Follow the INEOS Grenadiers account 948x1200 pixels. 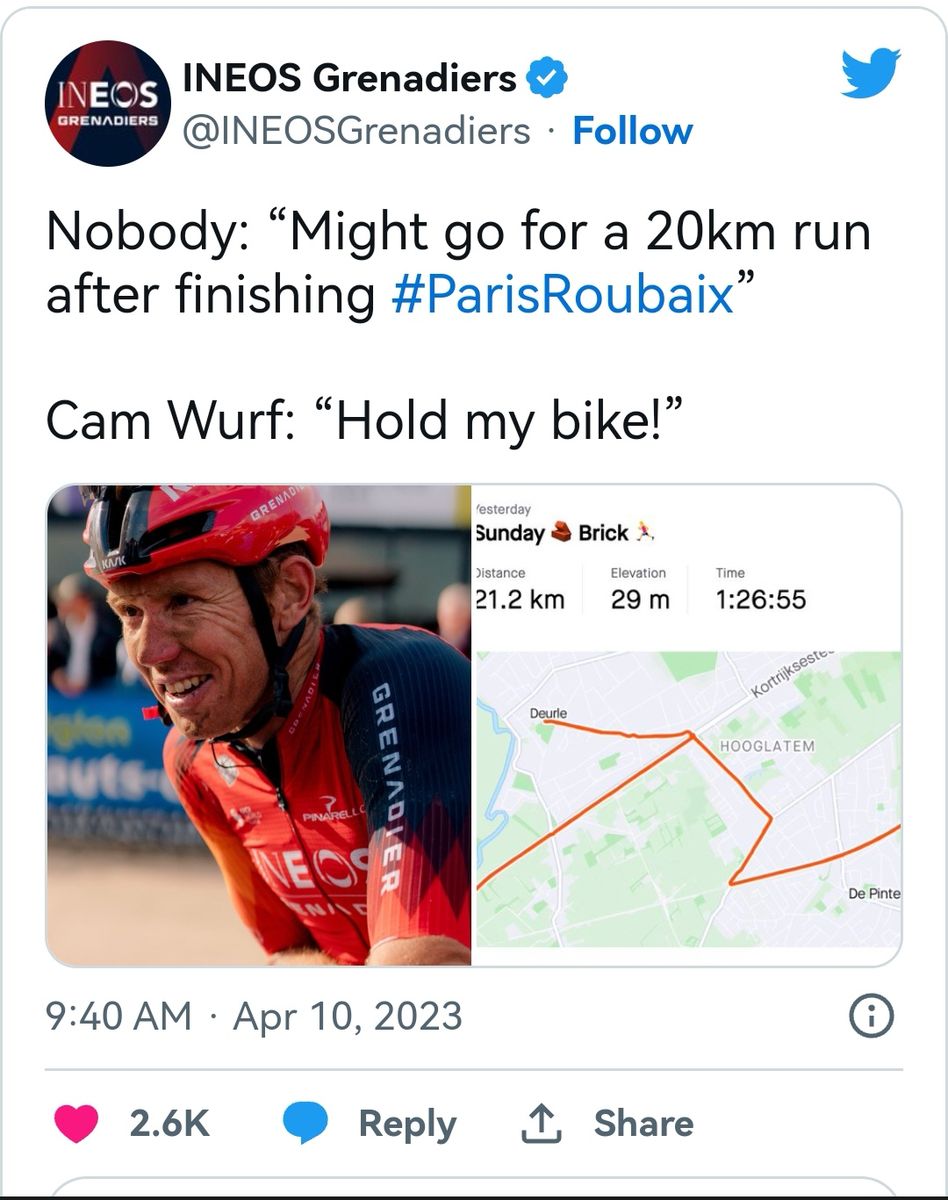pyautogui.click(x=632, y=131)
